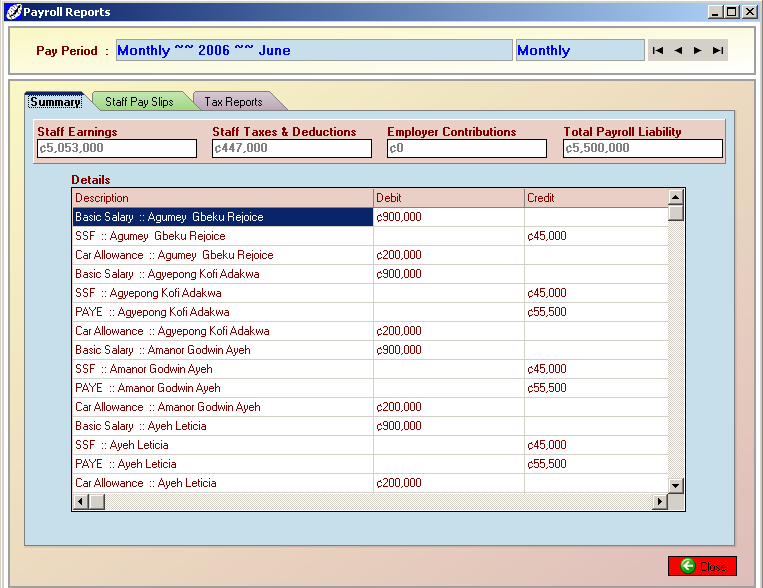763x588 pixels.
Task: Click the right arrow of the horizontal scrollbar
Action: click(659, 501)
